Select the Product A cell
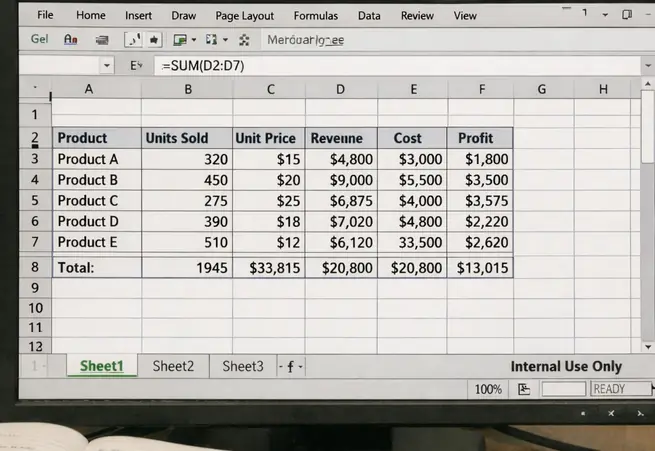 click(96, 159)
